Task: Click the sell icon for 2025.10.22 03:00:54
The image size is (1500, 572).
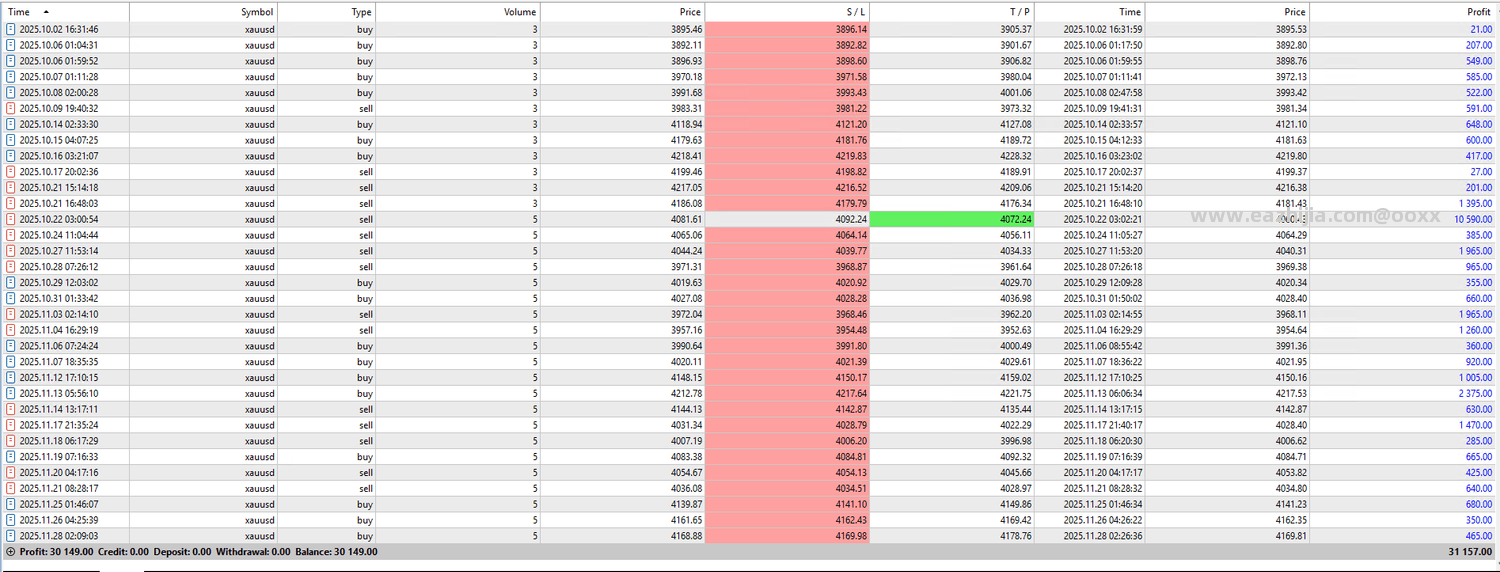Action: tap(11, 219)
